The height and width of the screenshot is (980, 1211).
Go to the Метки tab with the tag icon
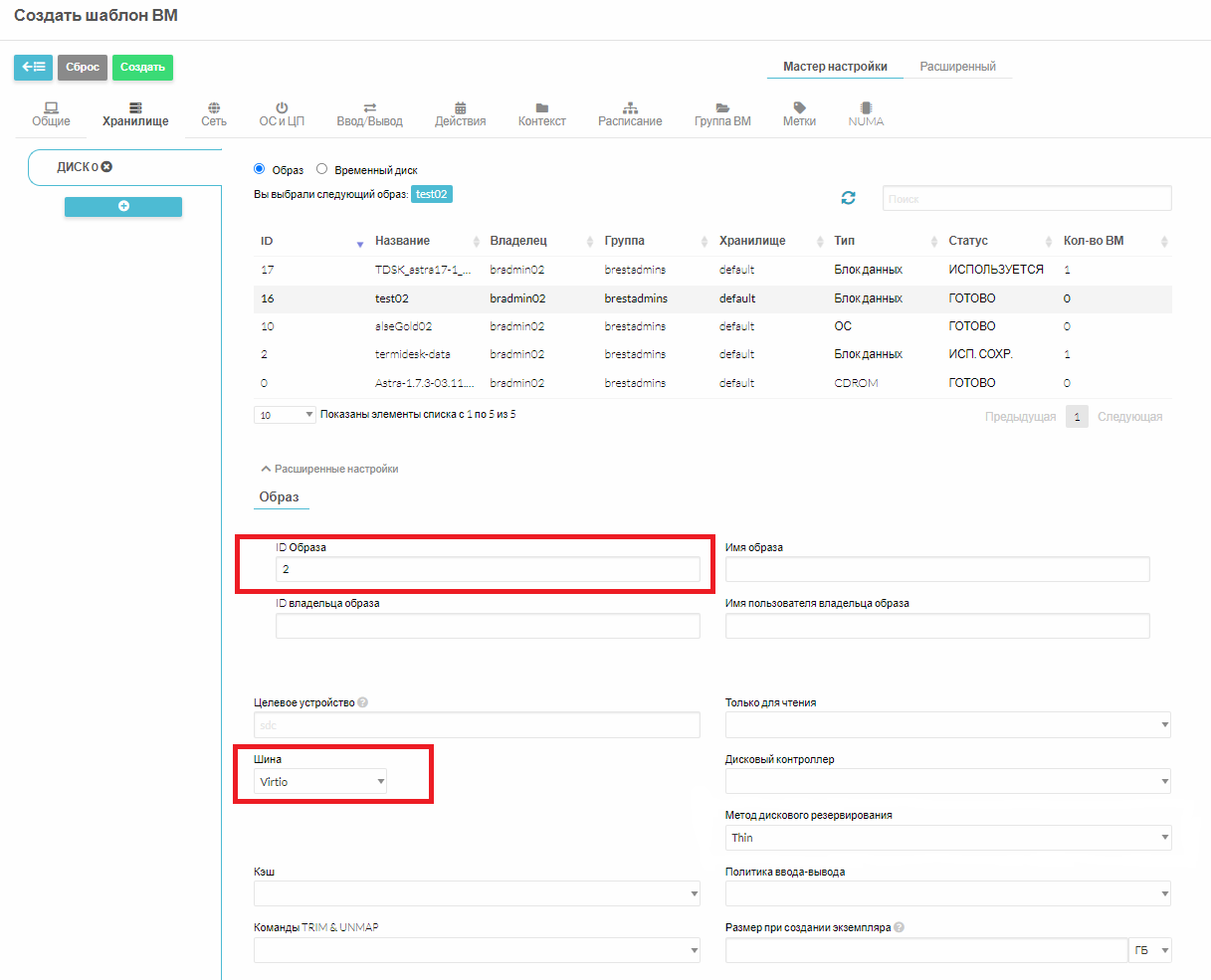(x=799, y=114)
